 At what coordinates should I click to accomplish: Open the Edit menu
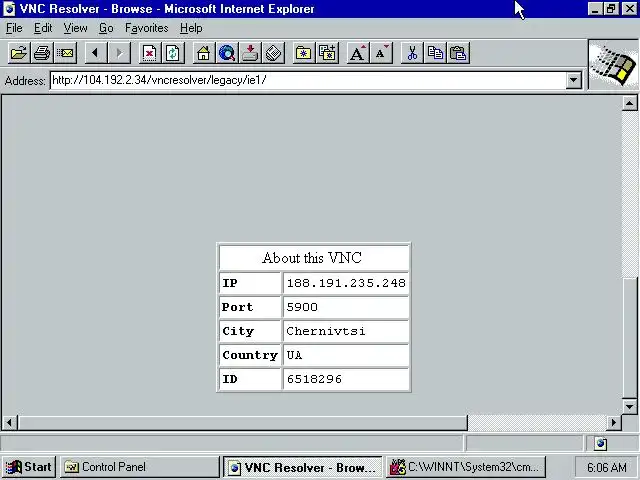pyautogui.click(x=43, y=28)
